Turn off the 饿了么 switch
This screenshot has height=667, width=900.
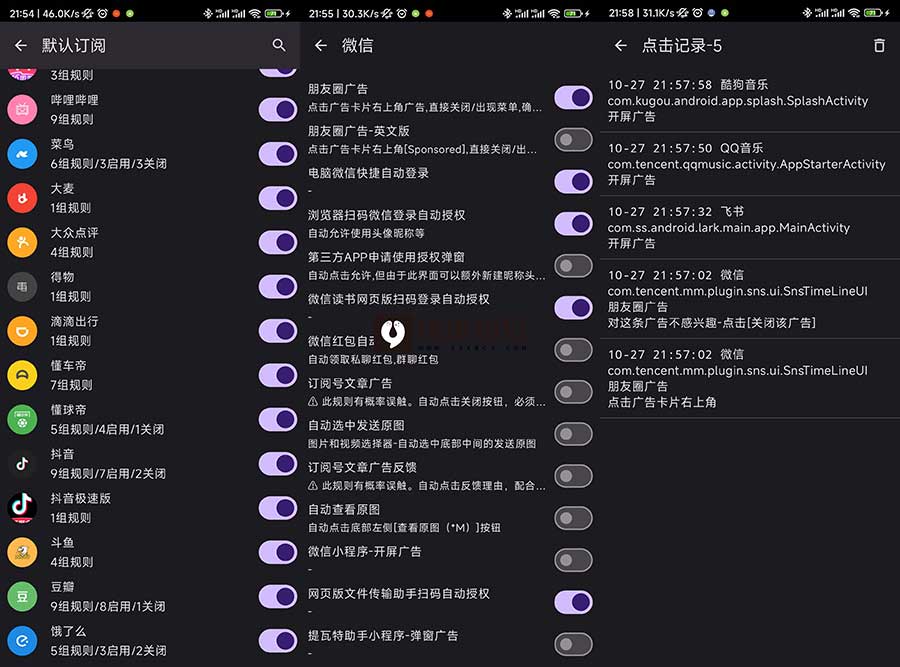point(278,641)
